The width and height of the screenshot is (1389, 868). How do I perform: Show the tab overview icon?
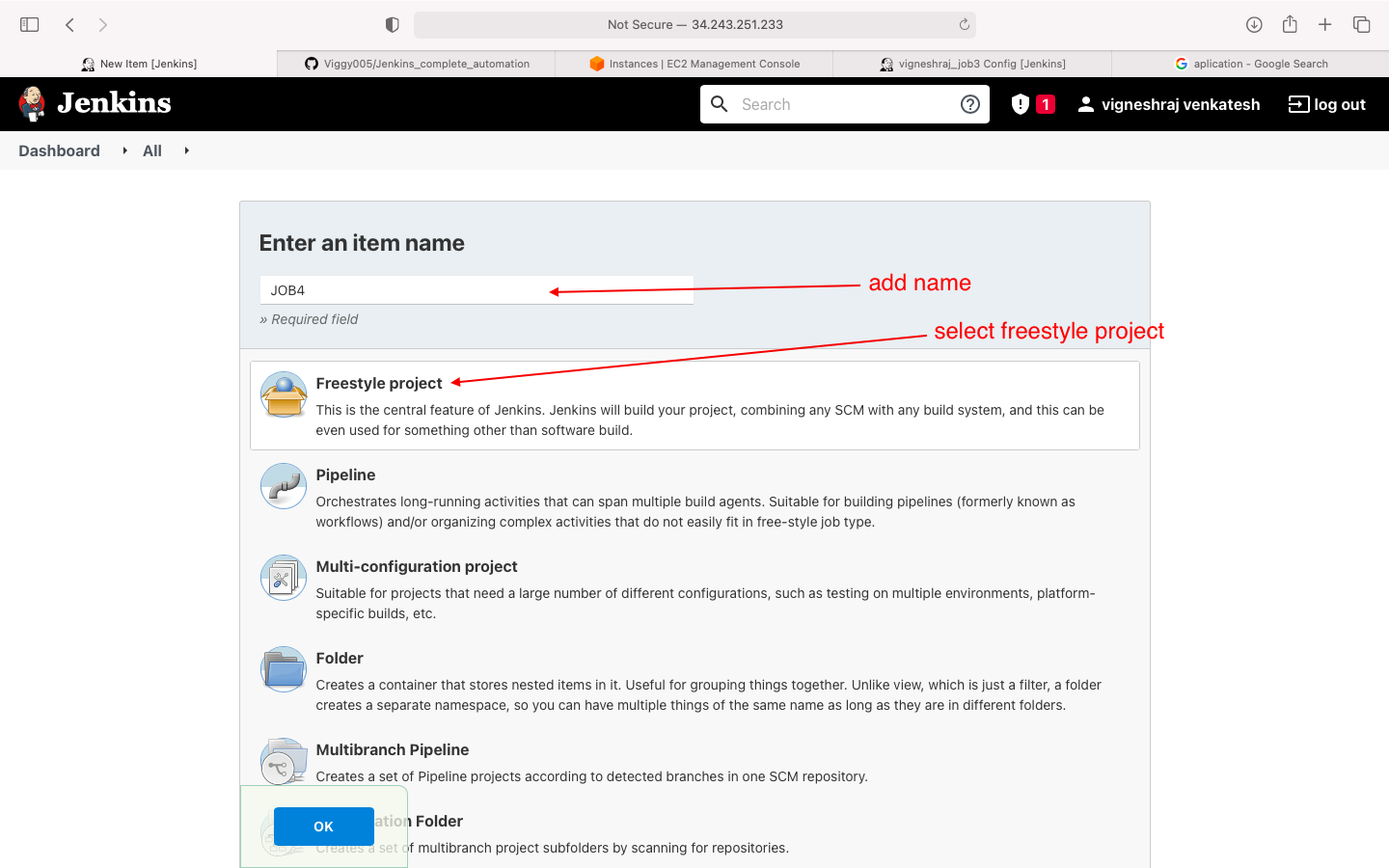pyautogui.click(x=1362, y=24)
